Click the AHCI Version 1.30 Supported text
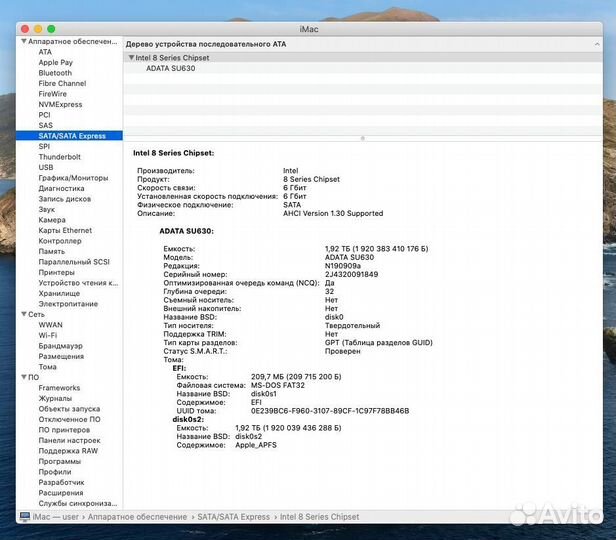This screenshot has width=616, height=540. pos(333,213)
